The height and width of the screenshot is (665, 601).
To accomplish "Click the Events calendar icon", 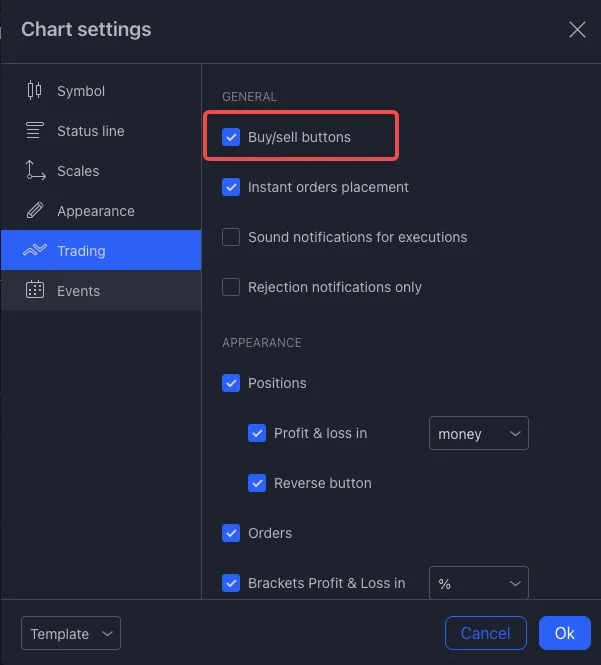I will pos(35,291).
